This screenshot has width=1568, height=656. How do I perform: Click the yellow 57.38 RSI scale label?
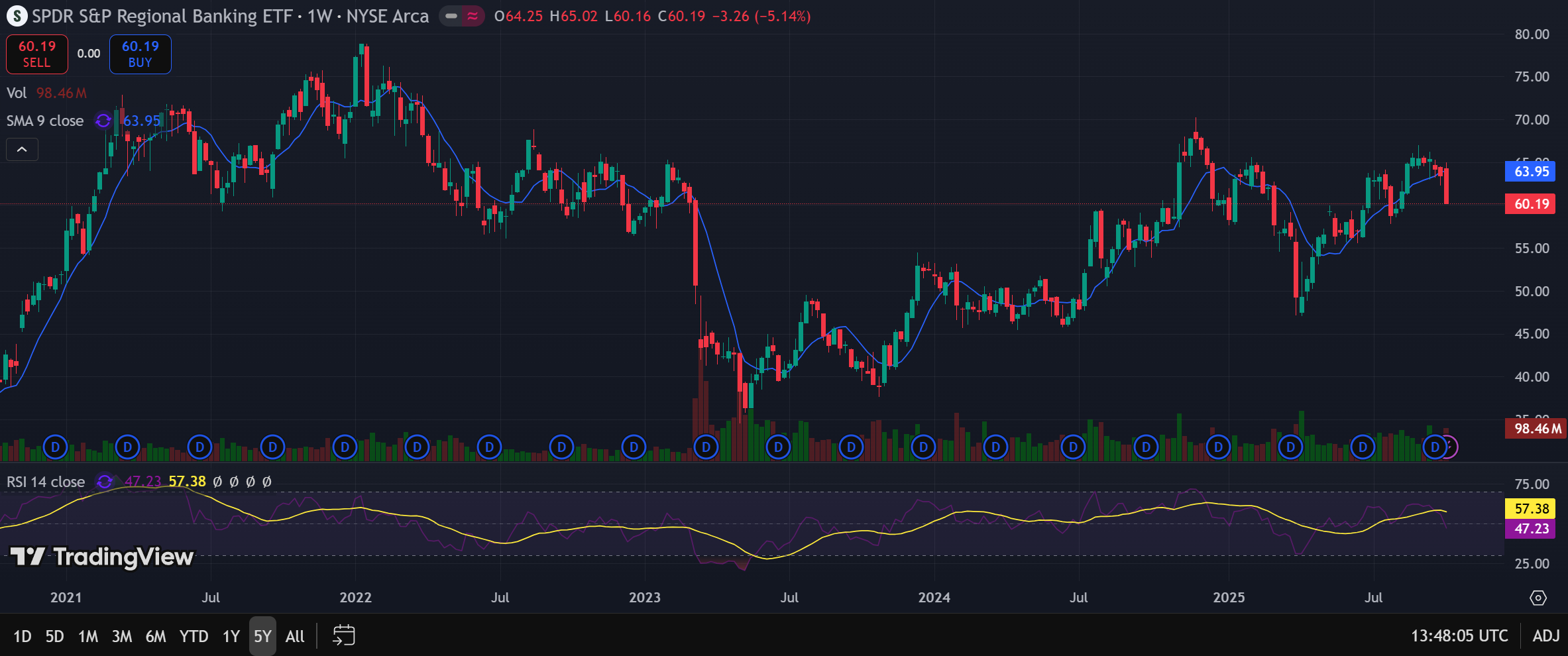[1531, 509]
